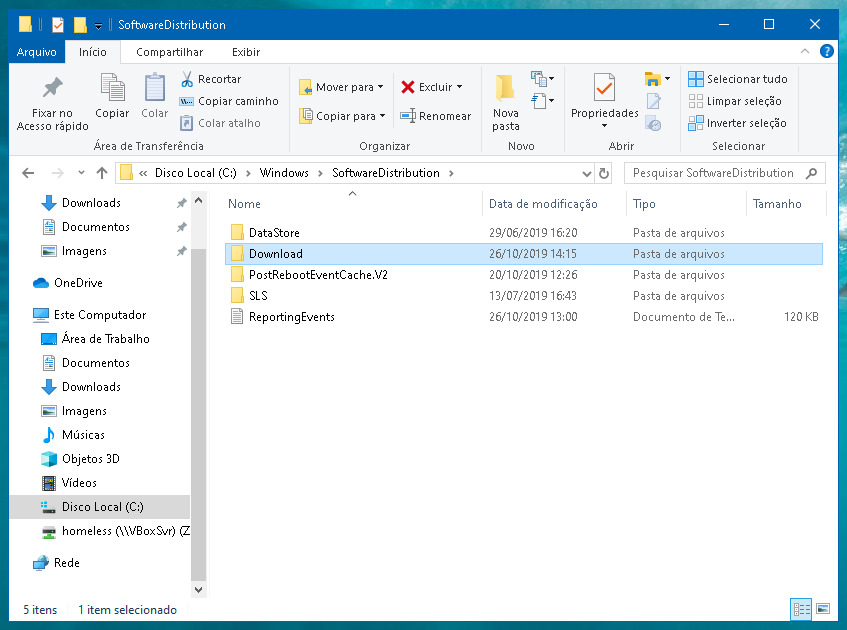The image size is (847, 630).
Task: Go up one level with up arrow
Action: pos(102,173)
